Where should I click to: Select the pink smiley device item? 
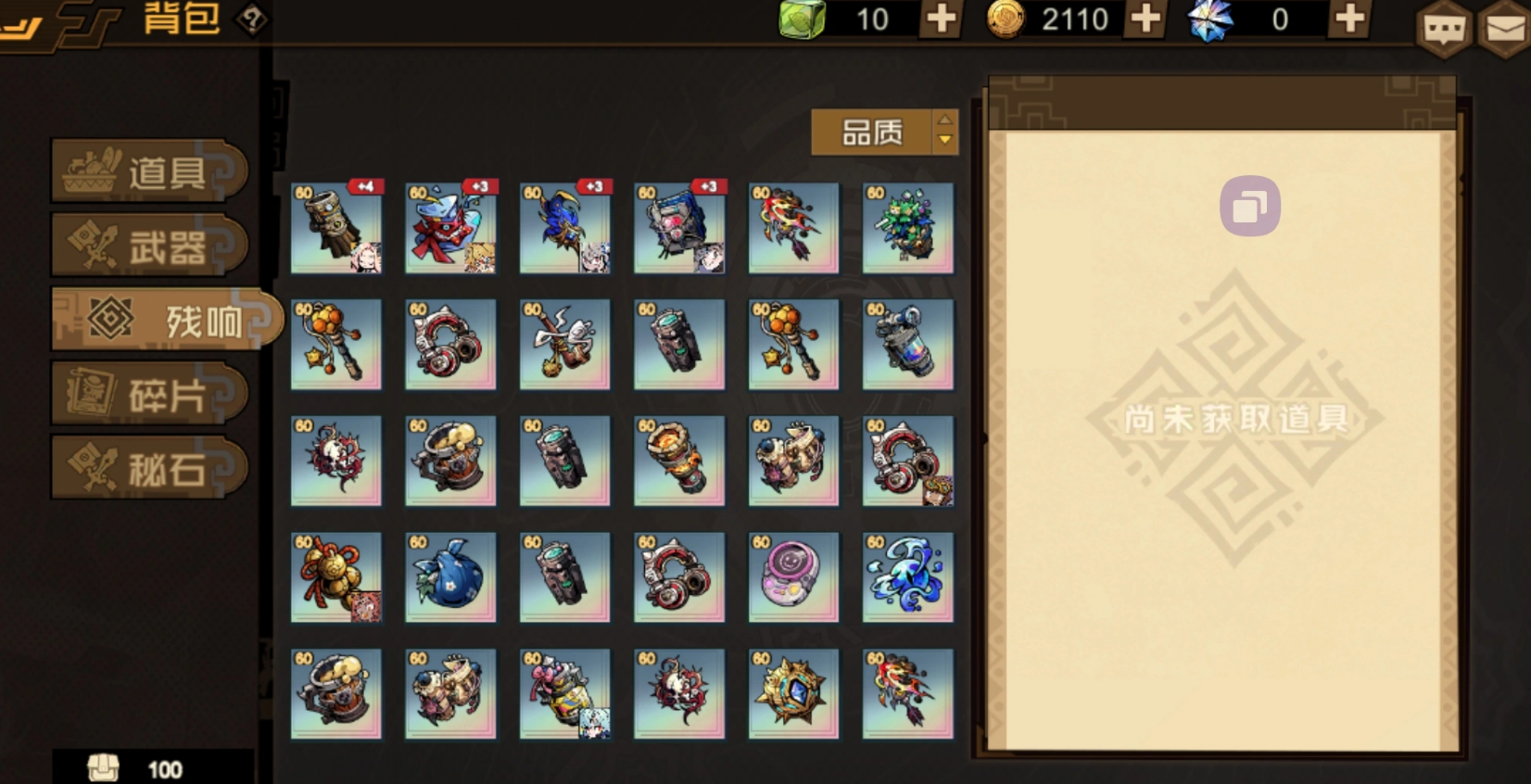click(x=793, y=576)
